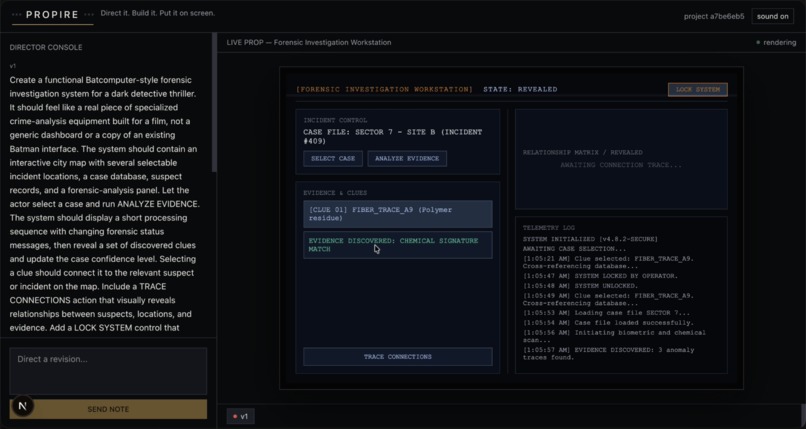Click TRACE CONNECTIONS button

point(397,357)
